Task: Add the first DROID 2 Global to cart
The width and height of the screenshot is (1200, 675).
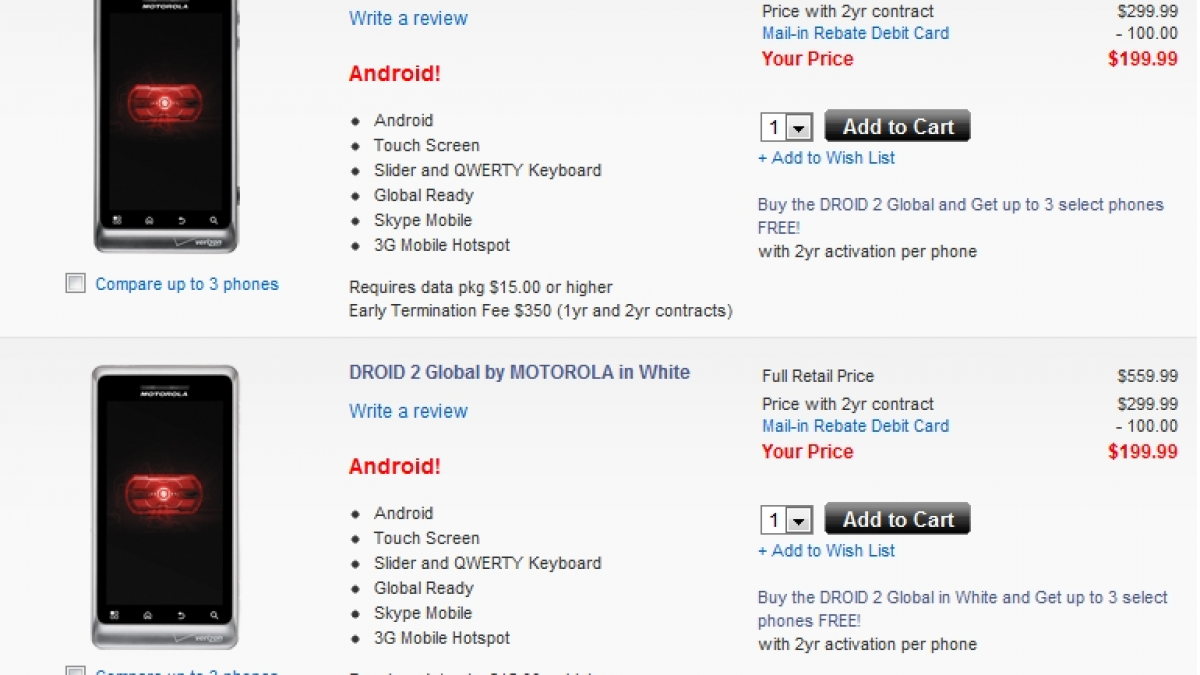Action: (897, 126)
